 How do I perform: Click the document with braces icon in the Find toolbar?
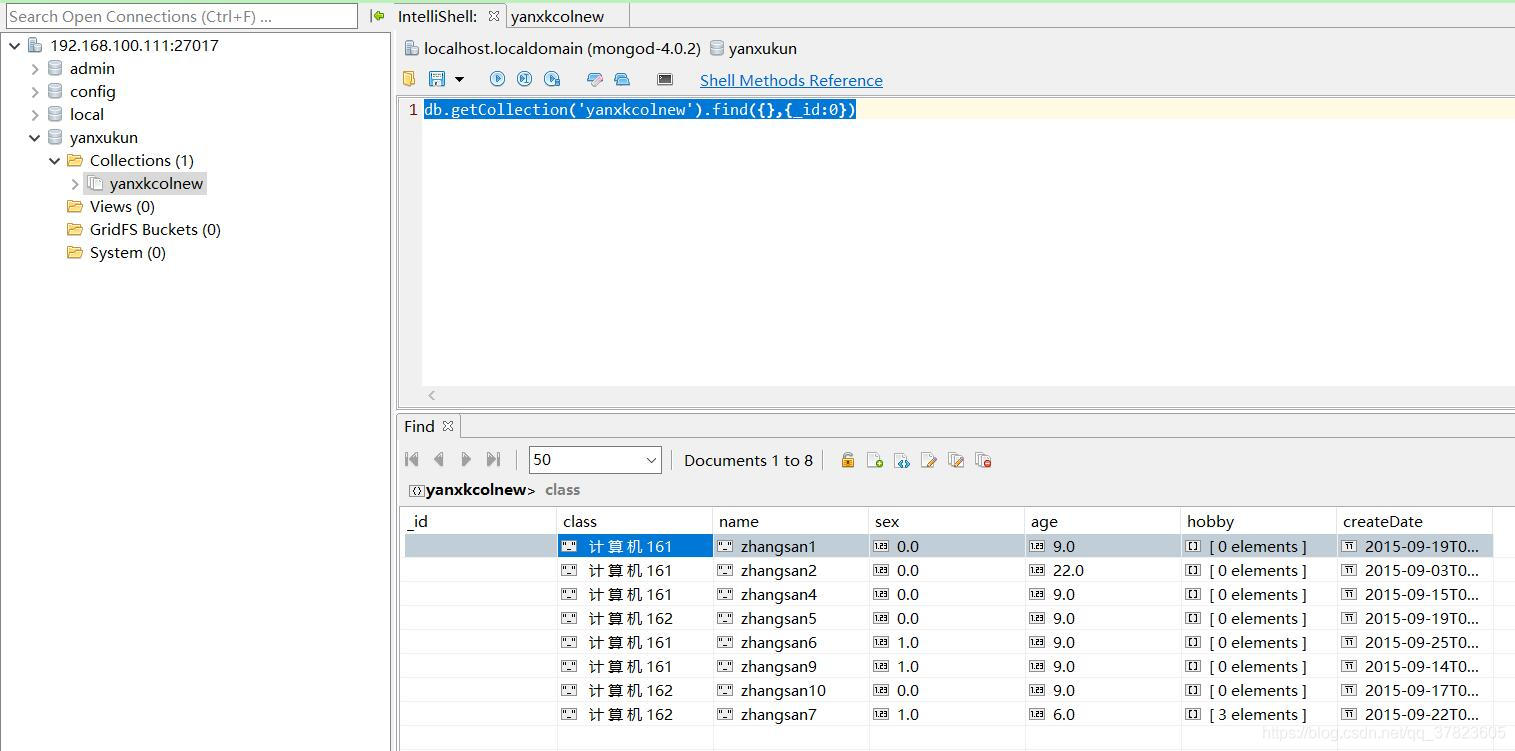(902, 460)
